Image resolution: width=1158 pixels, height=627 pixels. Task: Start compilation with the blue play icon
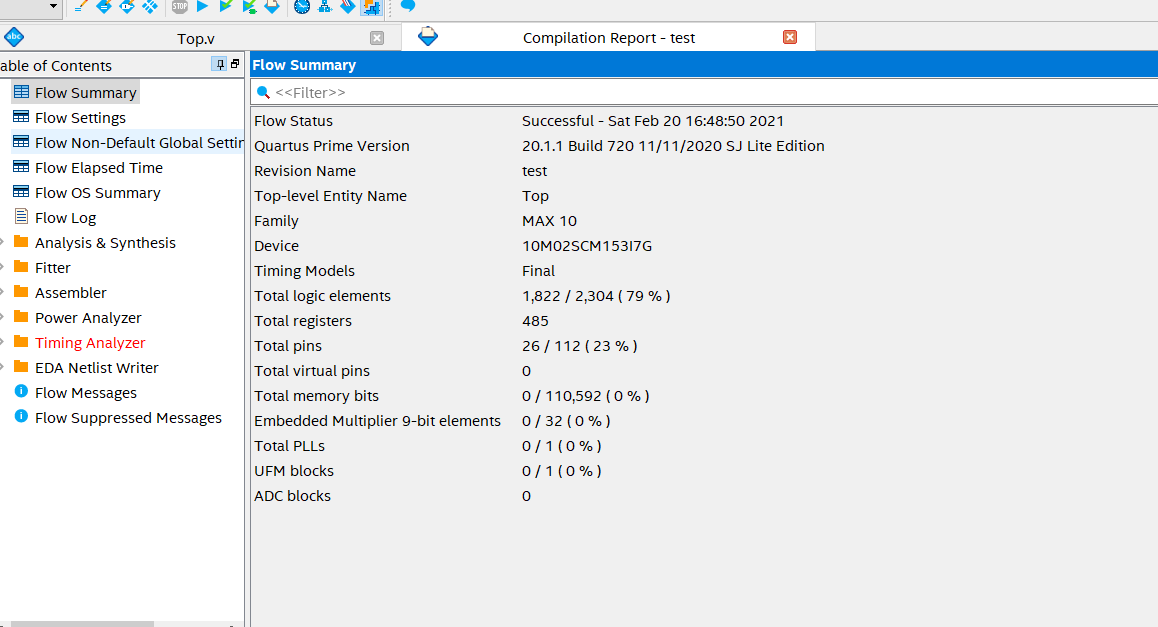[202, 7]
